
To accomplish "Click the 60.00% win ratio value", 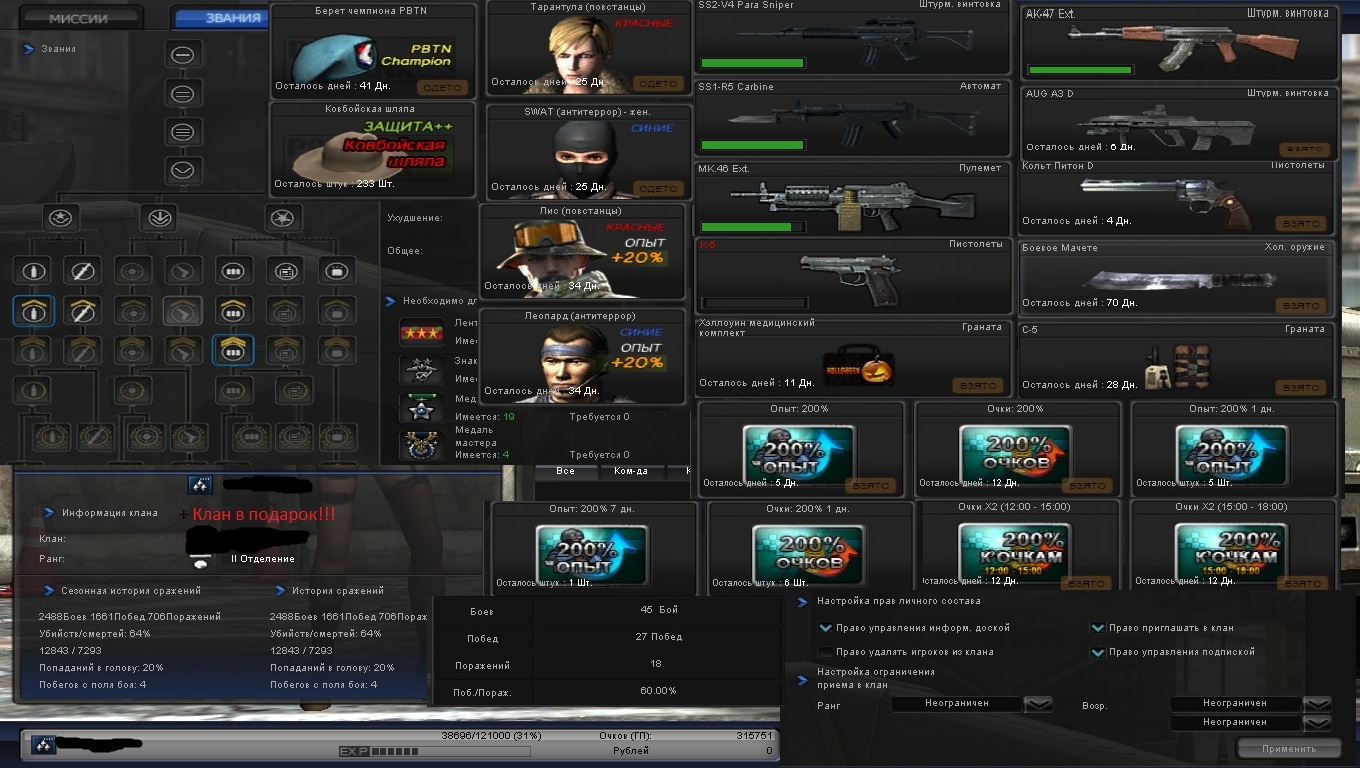I will [x=658, y=691].
